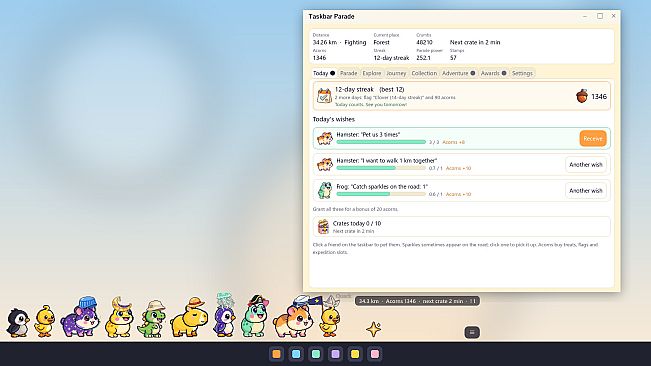View the Awards tab
The height and width of the screenshot is (366, 651).
click(493, 73)
